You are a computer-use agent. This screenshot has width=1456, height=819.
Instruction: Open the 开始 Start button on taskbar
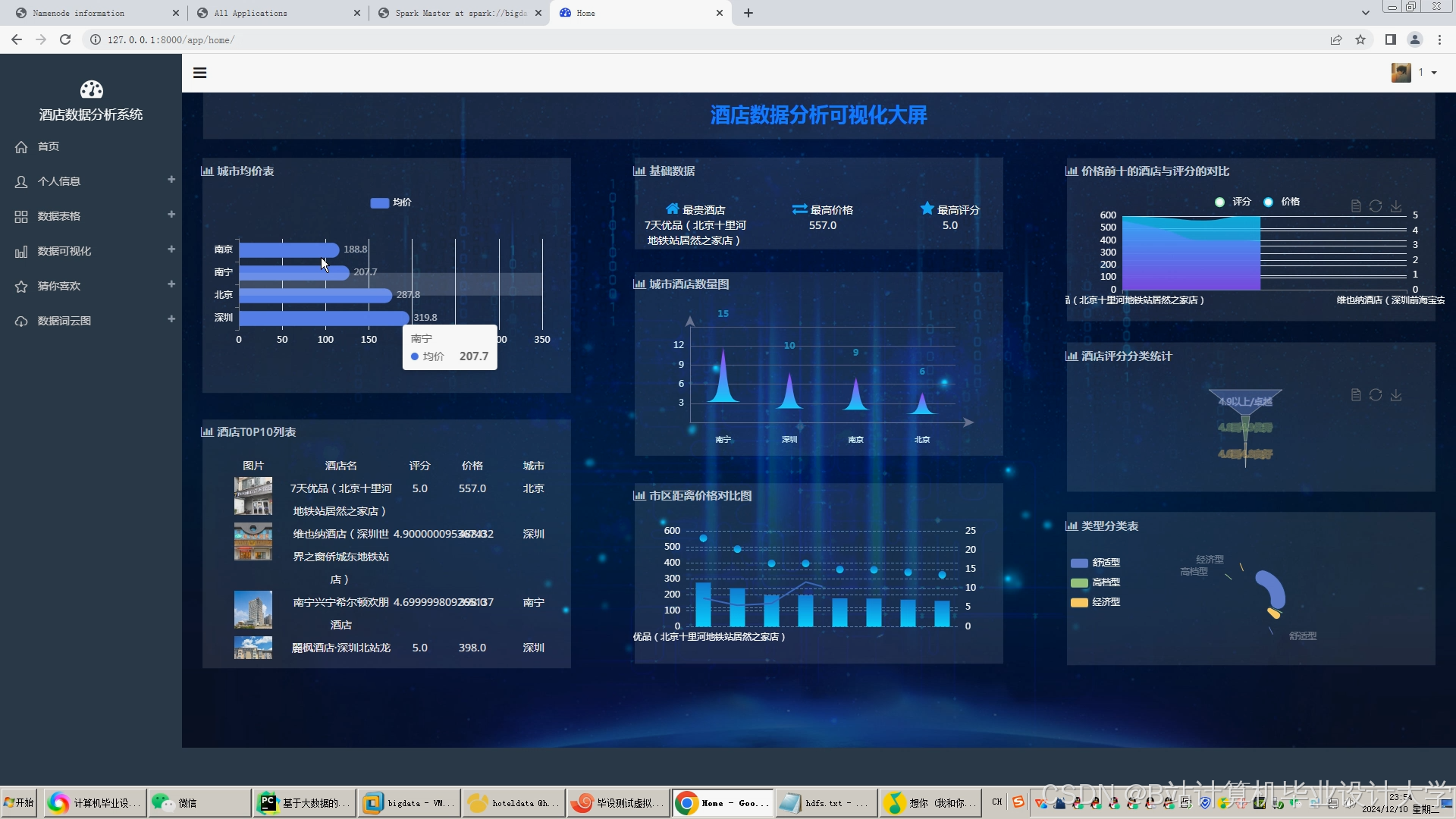coord(19,802)
